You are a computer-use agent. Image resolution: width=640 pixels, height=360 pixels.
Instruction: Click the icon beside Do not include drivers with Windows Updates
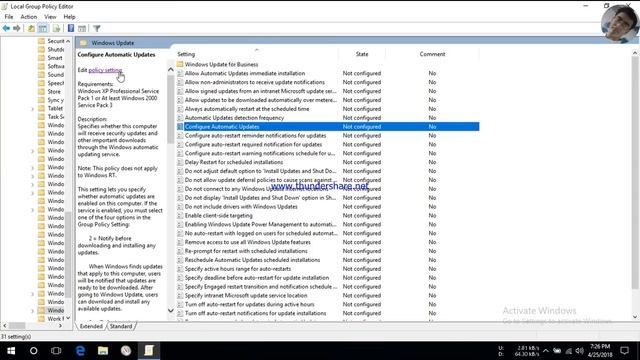coord(180,207)
